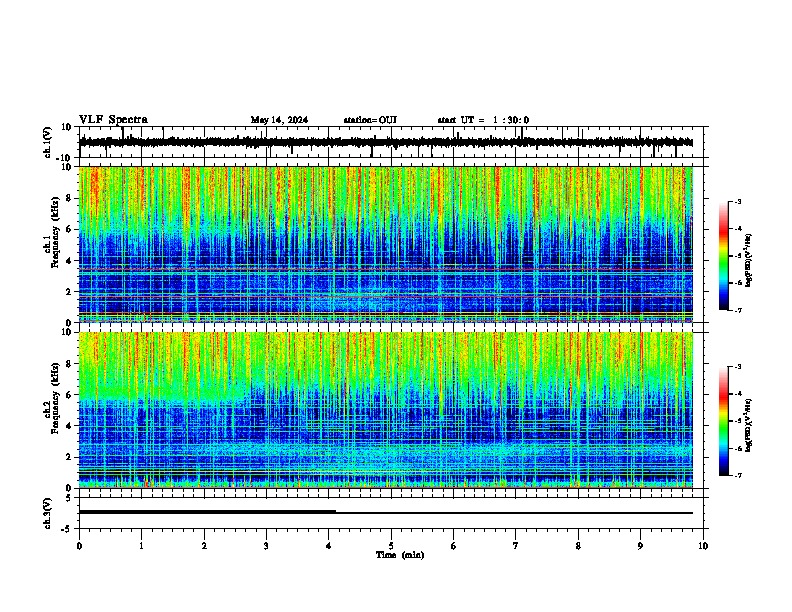This screenshot has height=612, width=792.
Task: Click time-axis tick label "8"
Action: (x=578, y=546)
